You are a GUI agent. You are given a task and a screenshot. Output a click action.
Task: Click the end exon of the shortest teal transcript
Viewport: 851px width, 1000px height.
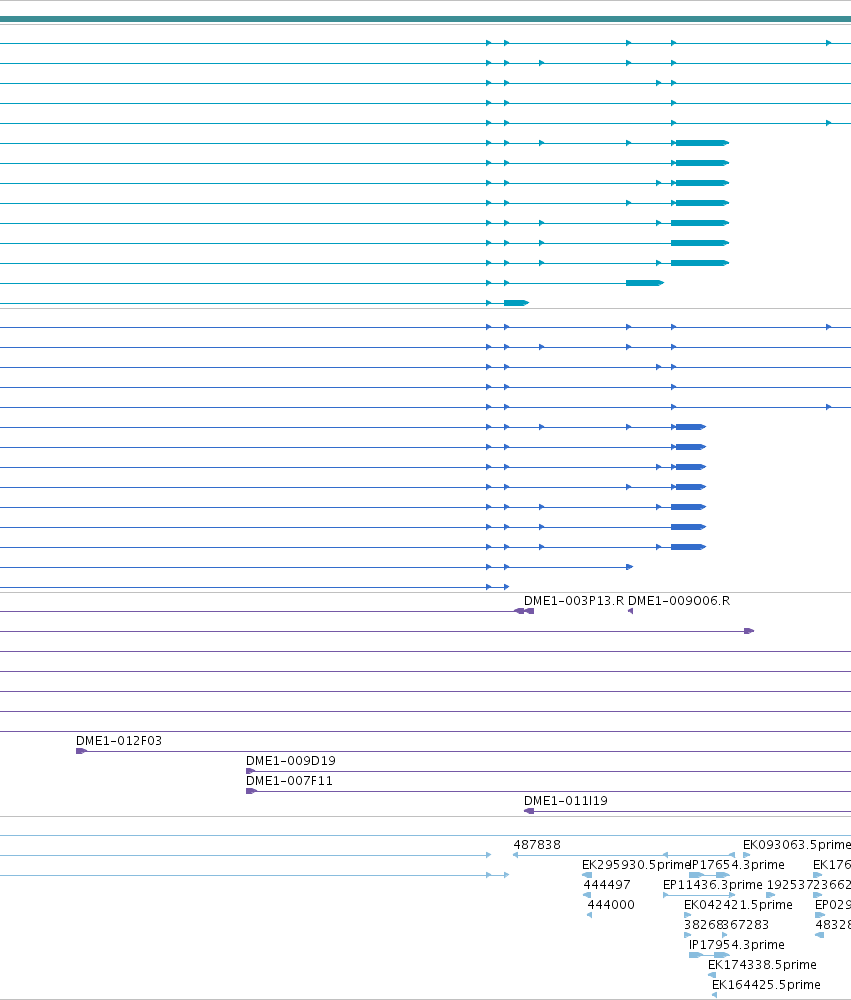point(516,303)
